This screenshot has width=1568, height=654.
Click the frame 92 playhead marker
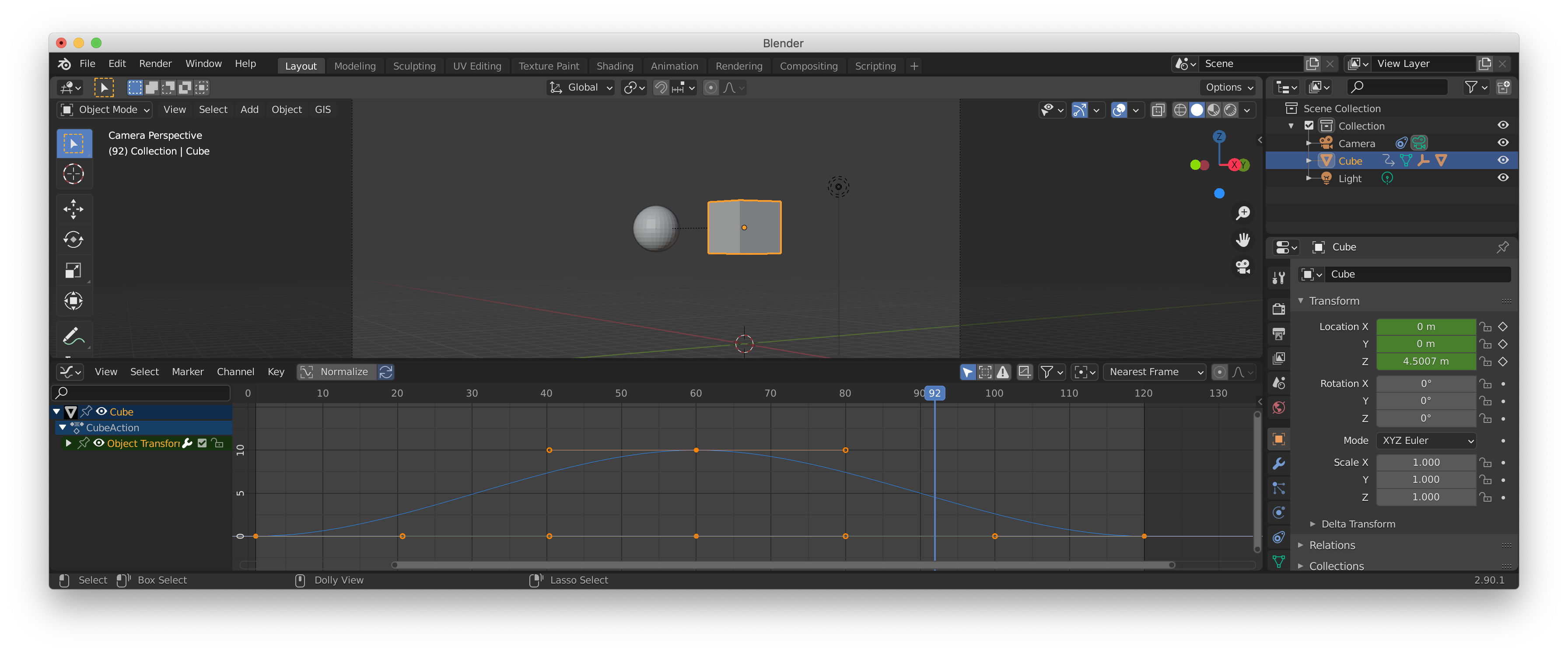(934, 394)
